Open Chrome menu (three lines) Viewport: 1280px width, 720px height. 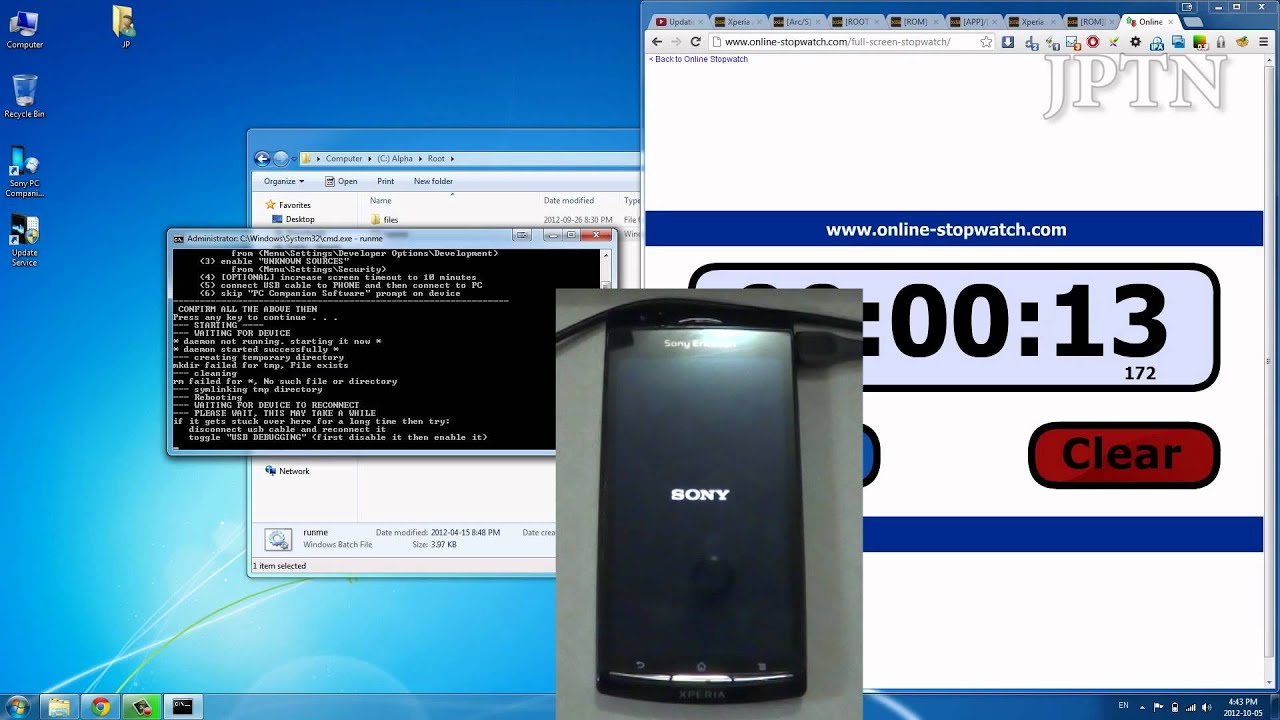click(x=1265, y=42)
